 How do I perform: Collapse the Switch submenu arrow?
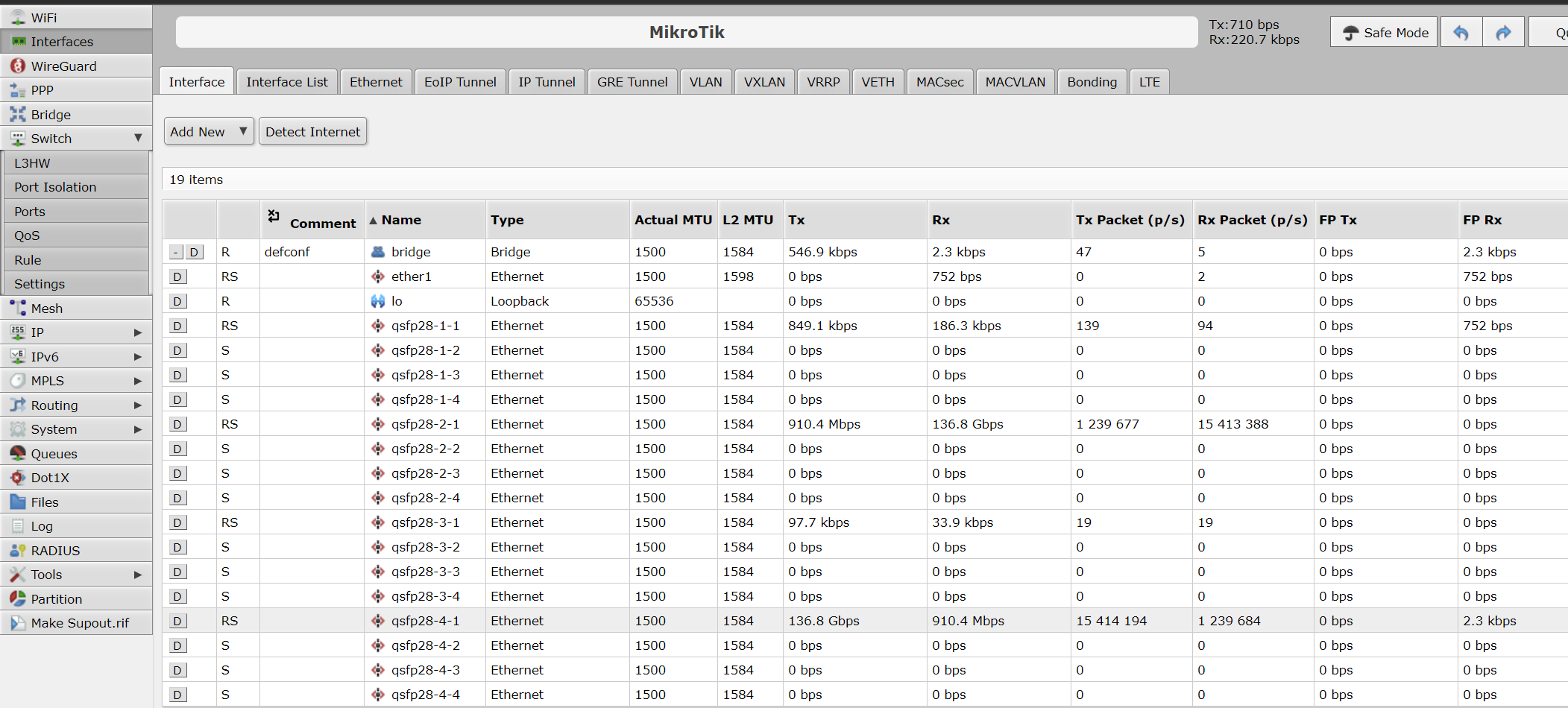tap(138, 138)
